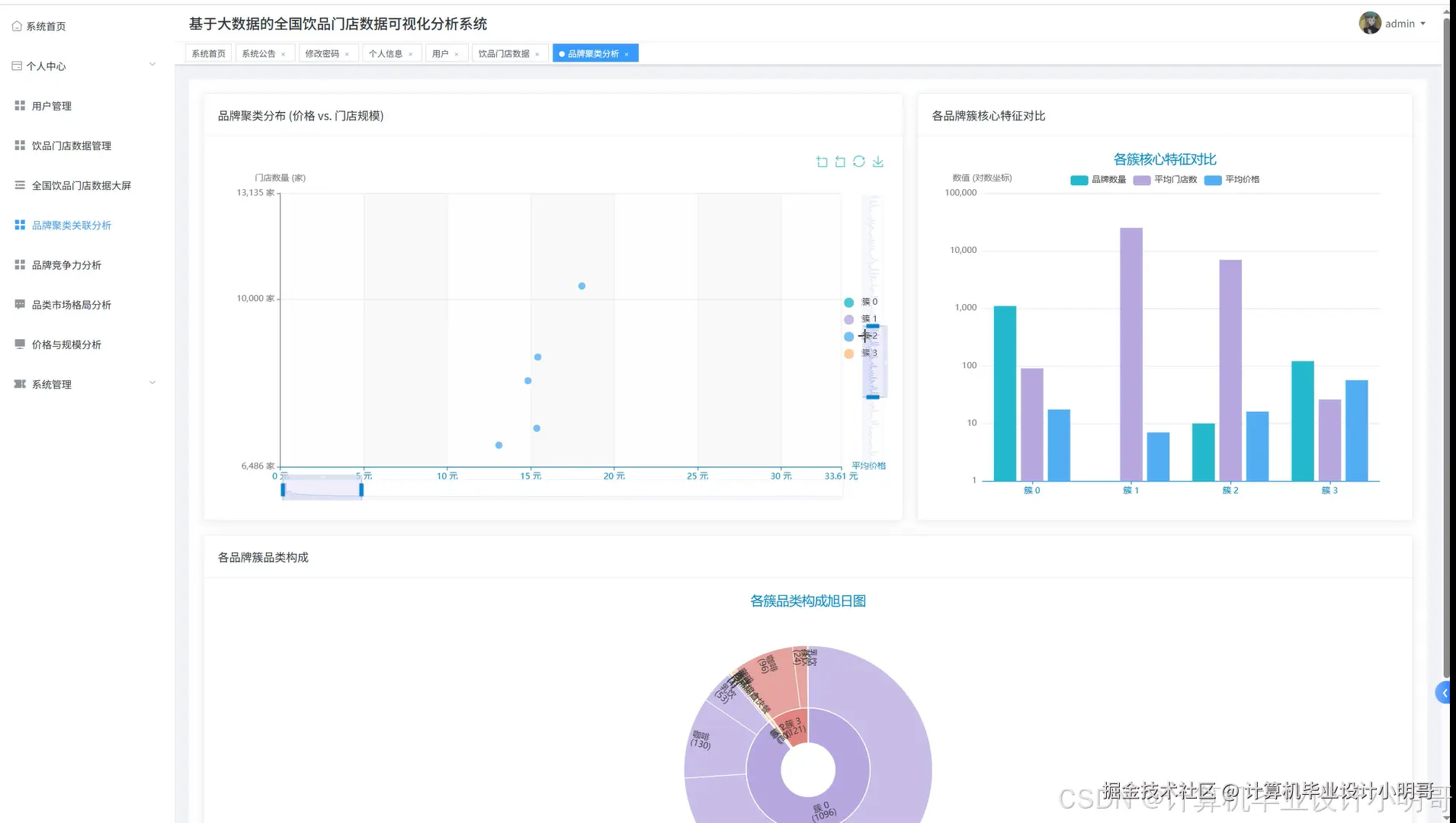Close the 用户 tab
Image resolution: width=1456 pixels, height=823 pixels.
point(457,54)
